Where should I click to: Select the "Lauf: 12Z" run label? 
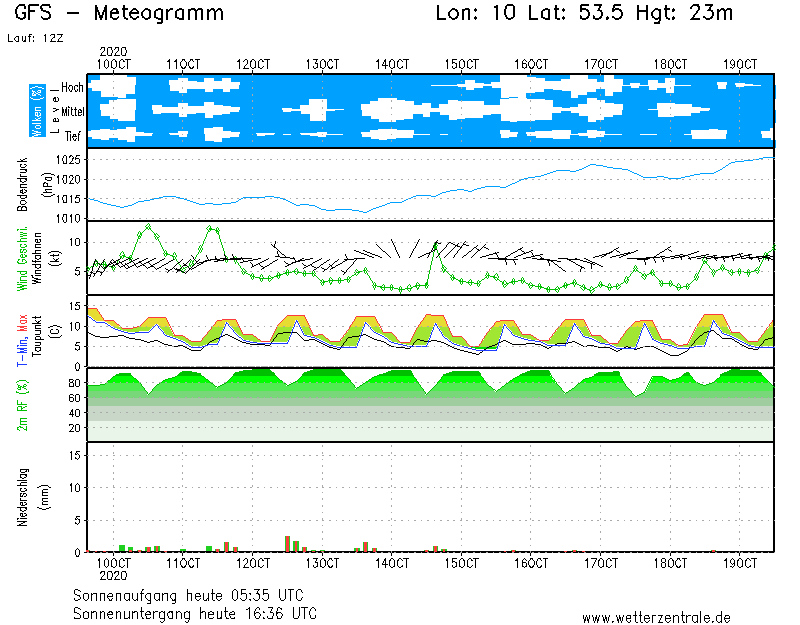35,38
